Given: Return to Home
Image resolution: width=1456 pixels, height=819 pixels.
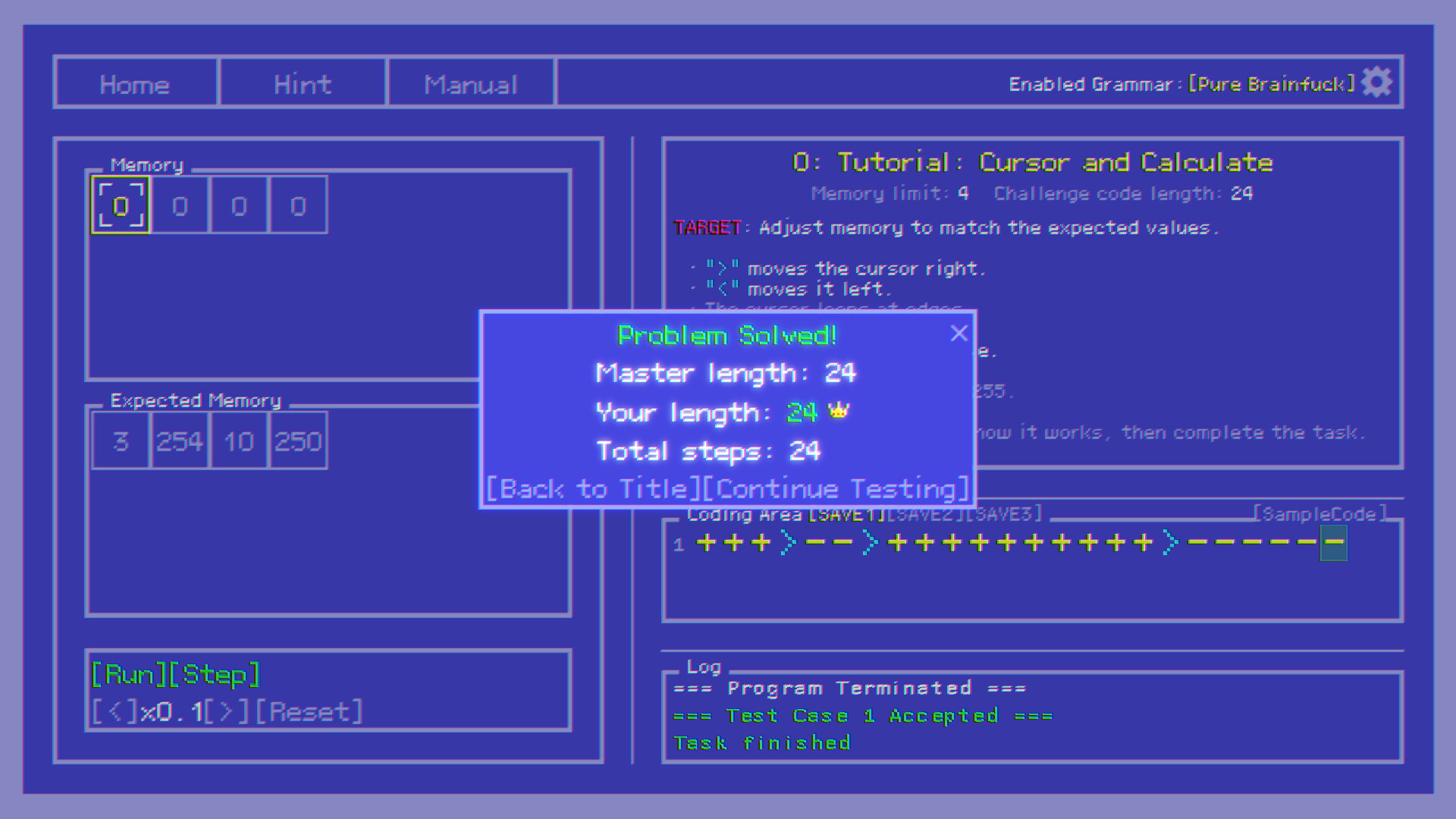Looking at the screenshot, I should pos(135,83).
